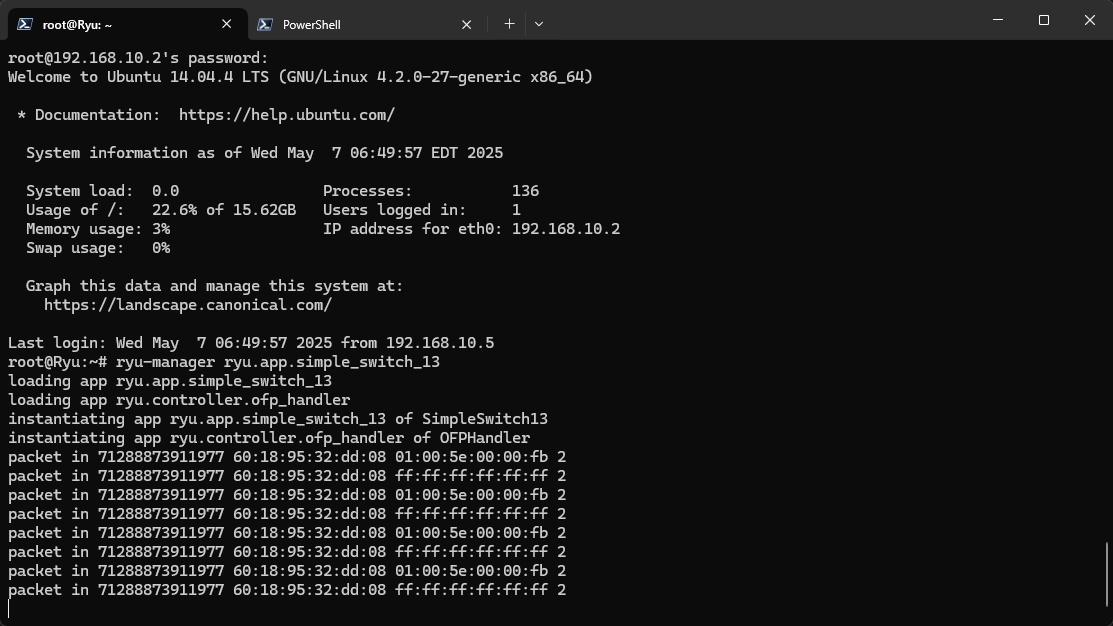Click the eth0 IP address 192.168.10.2

point(565,229)
